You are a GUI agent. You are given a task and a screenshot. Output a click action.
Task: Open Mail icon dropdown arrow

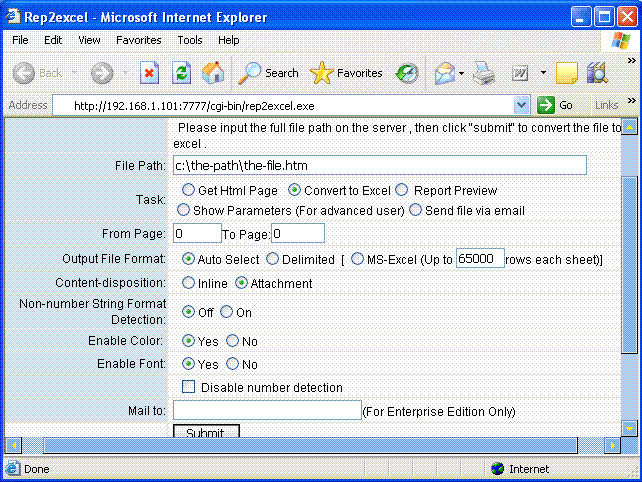461,73
